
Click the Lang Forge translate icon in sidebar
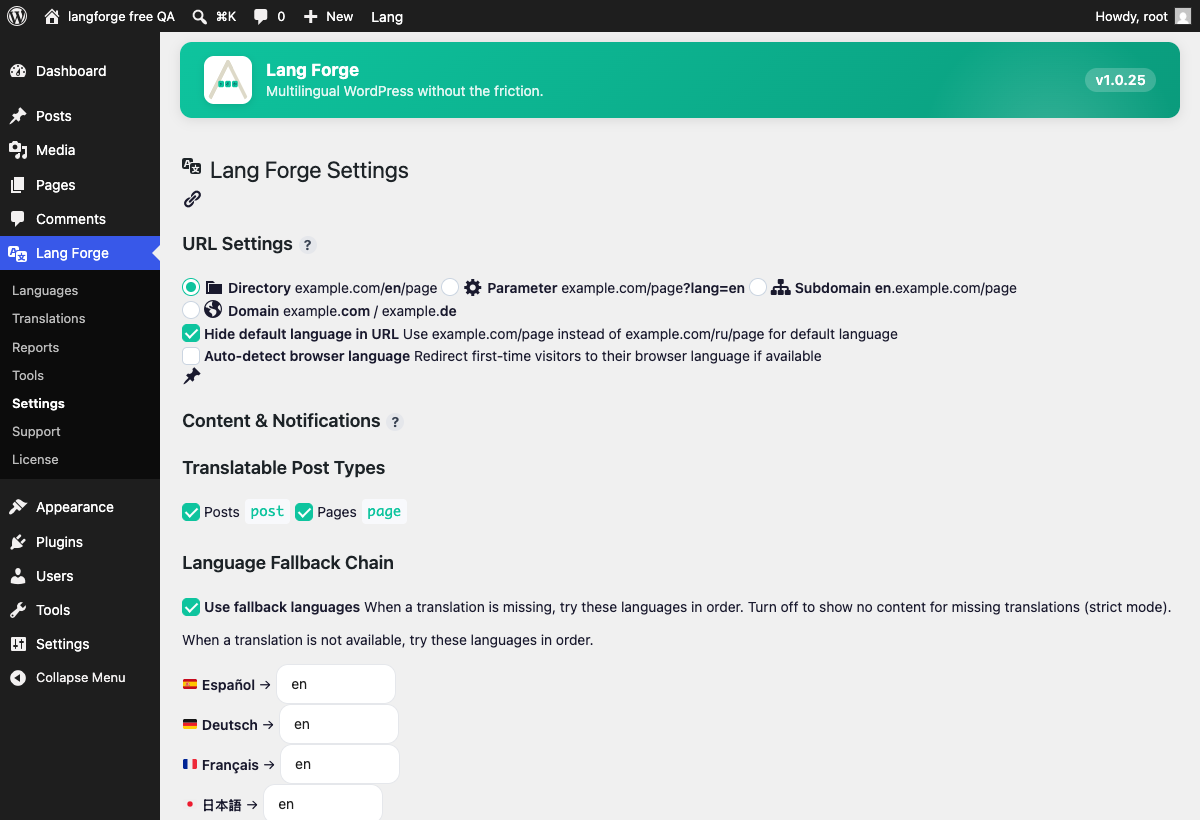(18, 253)
